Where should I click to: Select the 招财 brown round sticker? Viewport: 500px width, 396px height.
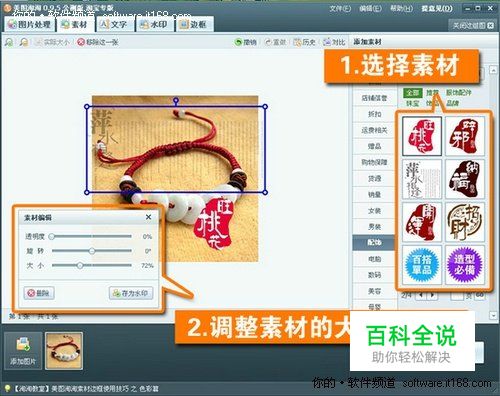(x=465, y=222)
